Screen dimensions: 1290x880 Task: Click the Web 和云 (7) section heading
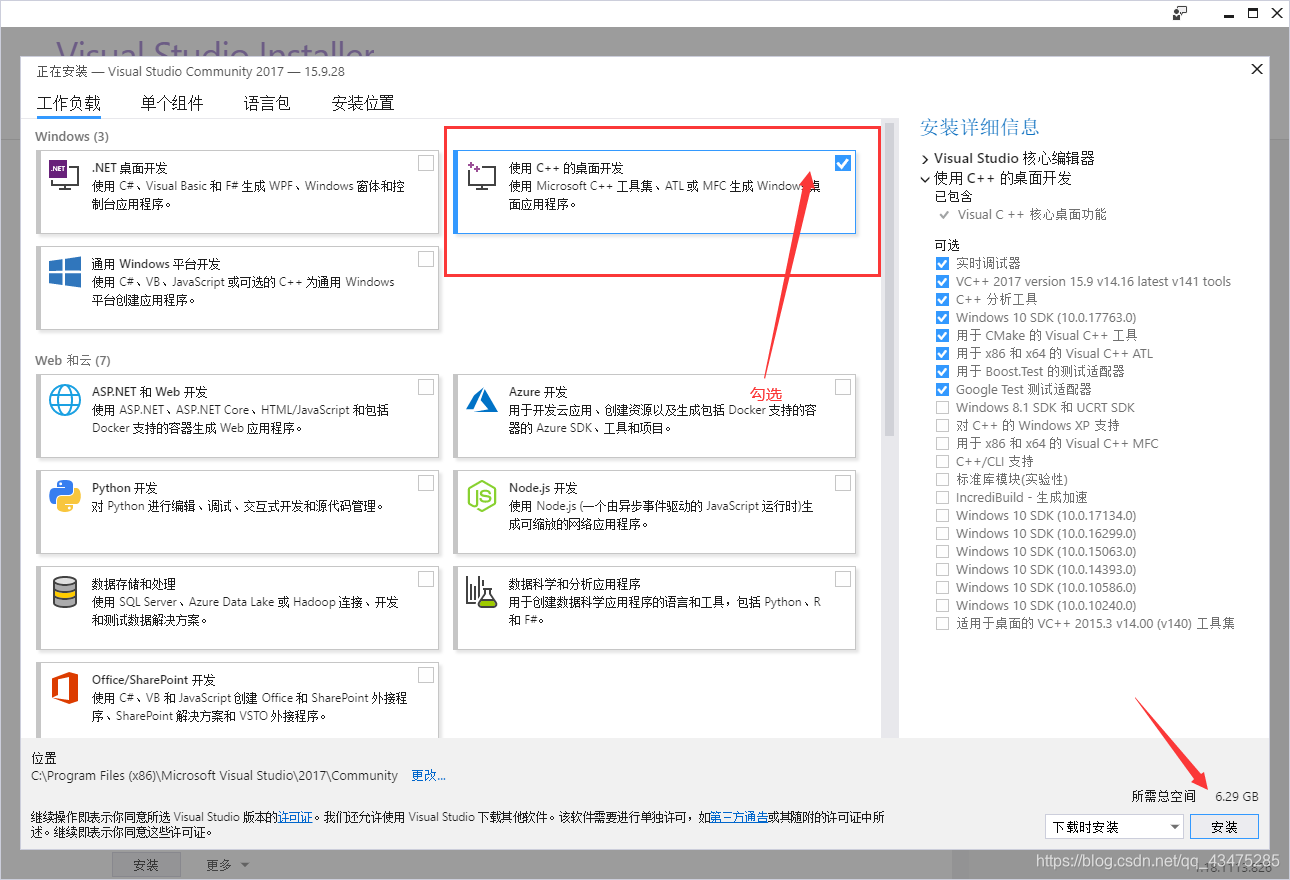(72, 360)
